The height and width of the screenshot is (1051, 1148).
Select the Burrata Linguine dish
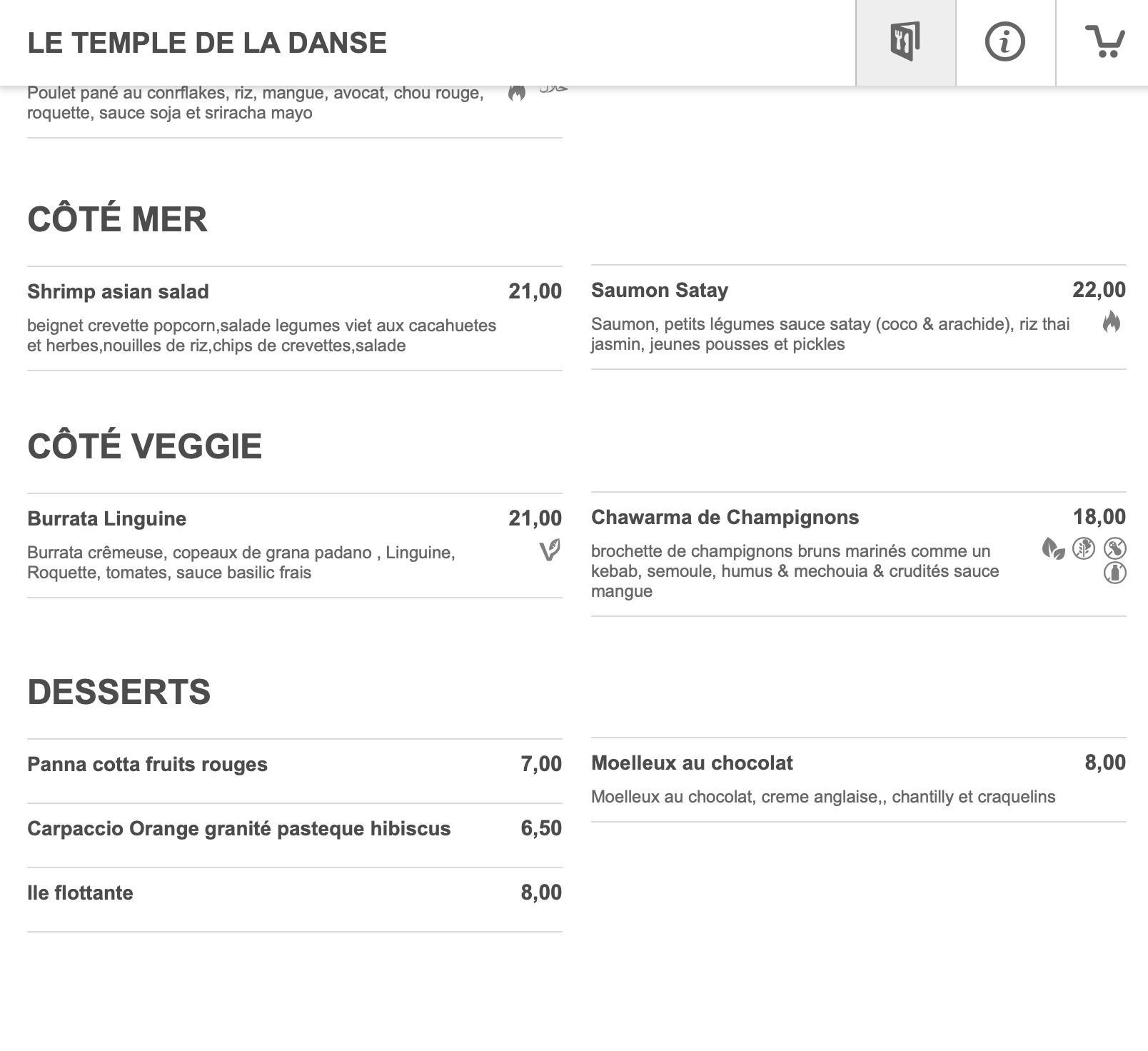(x=295, y=545)
